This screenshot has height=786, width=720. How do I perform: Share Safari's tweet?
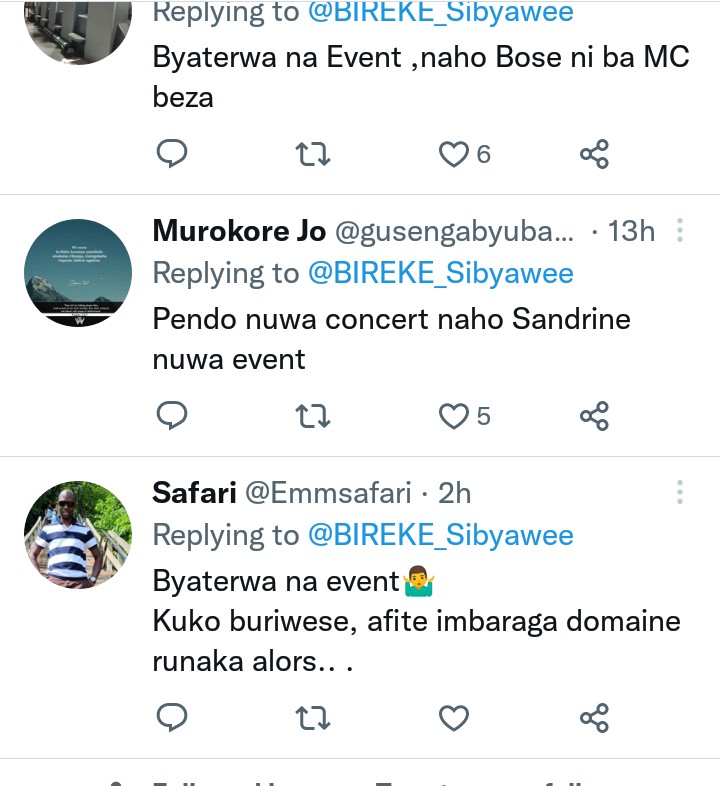click(594, 717)
